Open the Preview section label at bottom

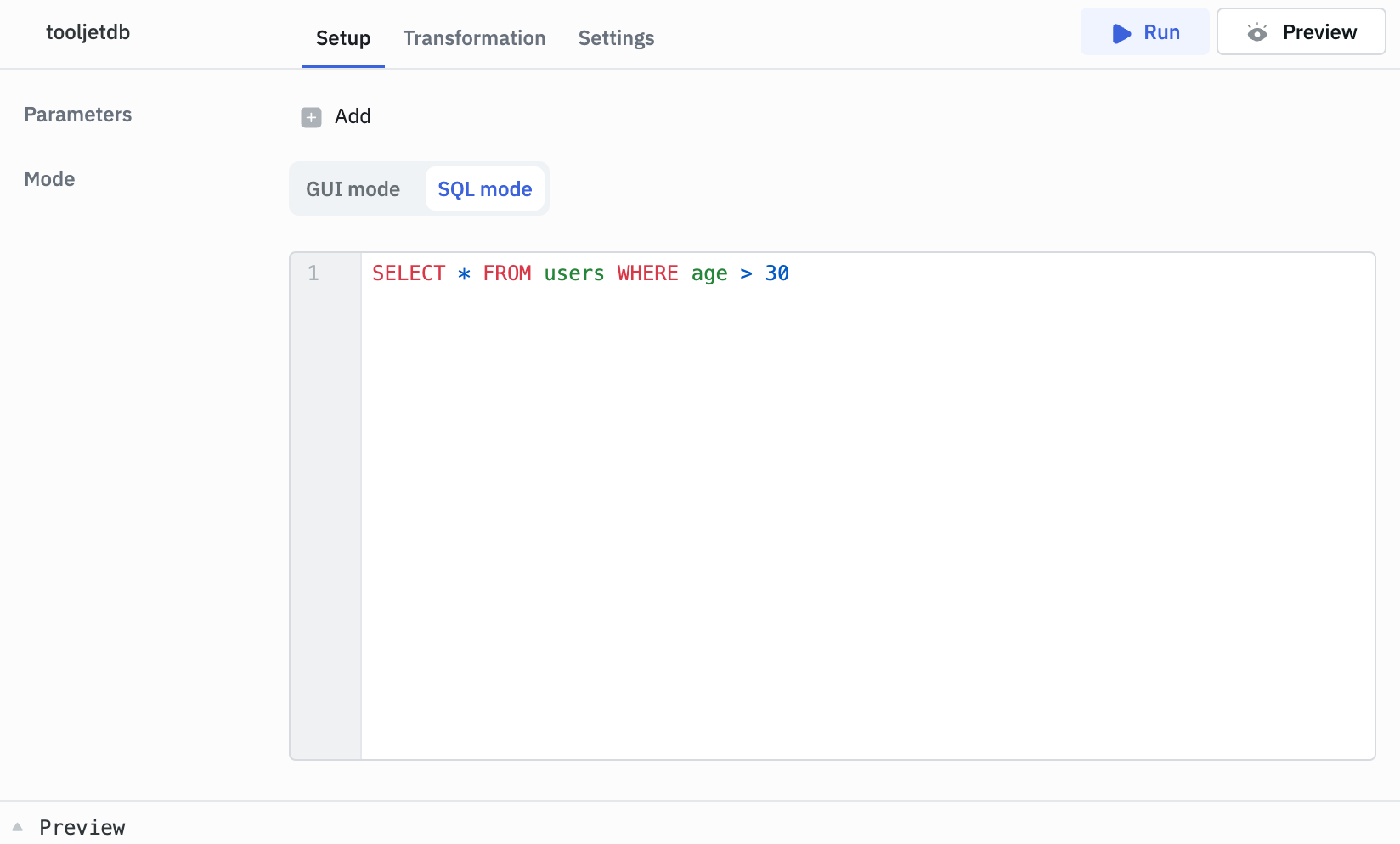click(x=82, y=827)
